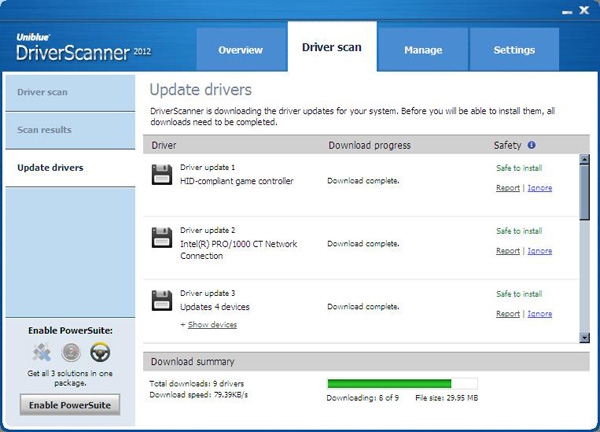The width and height of the screenshot is (600, 432).
Task: Click Report link for HID-compliant game controller
Action: pyautogui.click(x=508, y=188)
